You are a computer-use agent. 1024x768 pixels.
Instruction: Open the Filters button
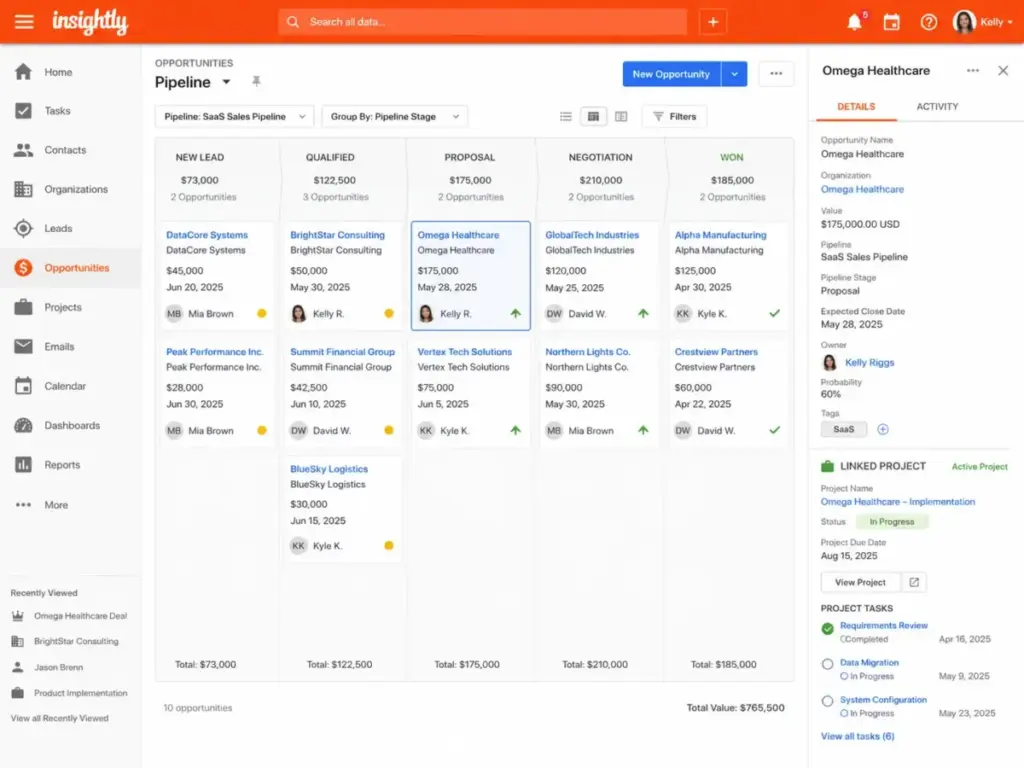[x=675, y=116]
